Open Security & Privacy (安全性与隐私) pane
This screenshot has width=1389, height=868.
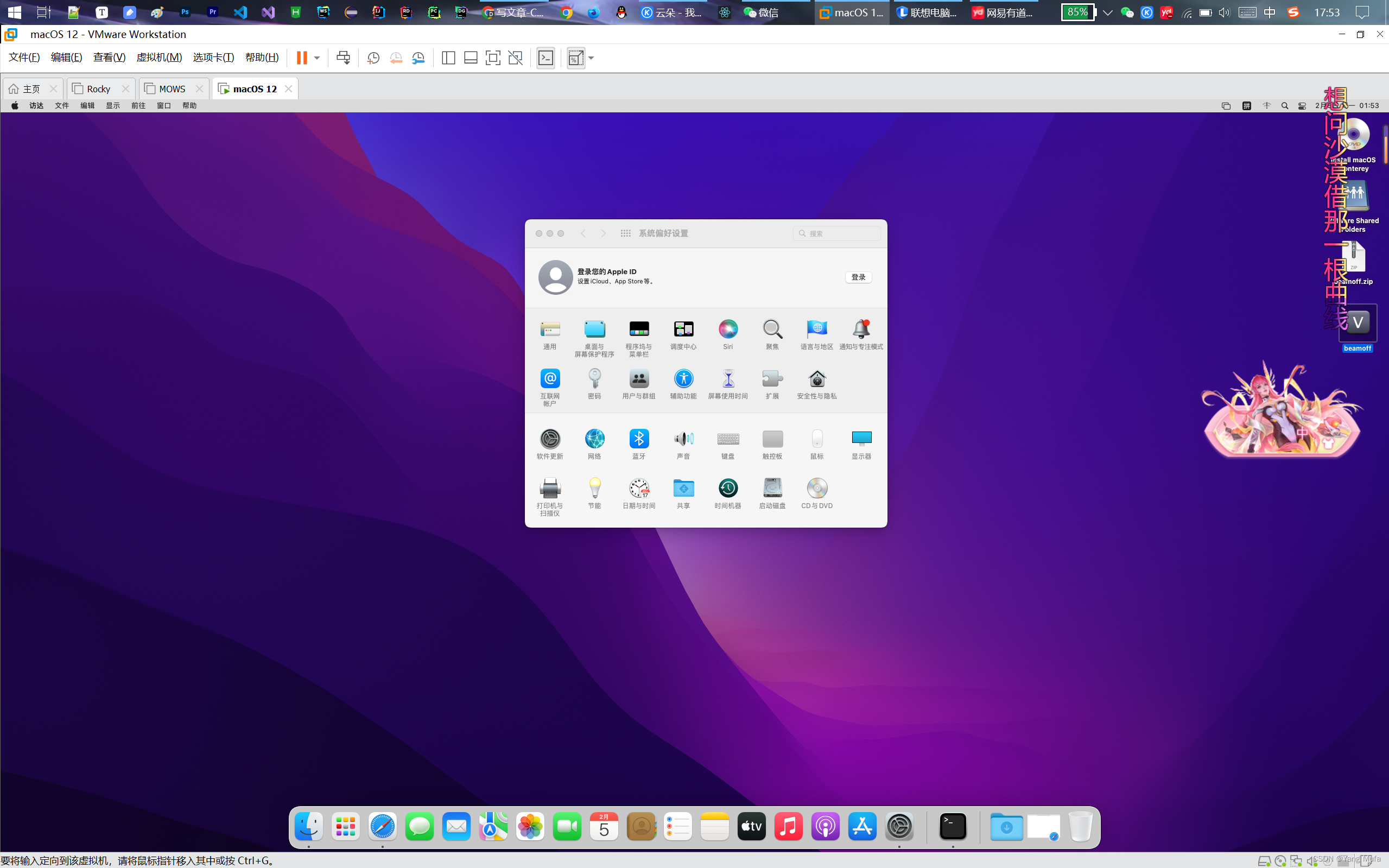pos(817,379)
